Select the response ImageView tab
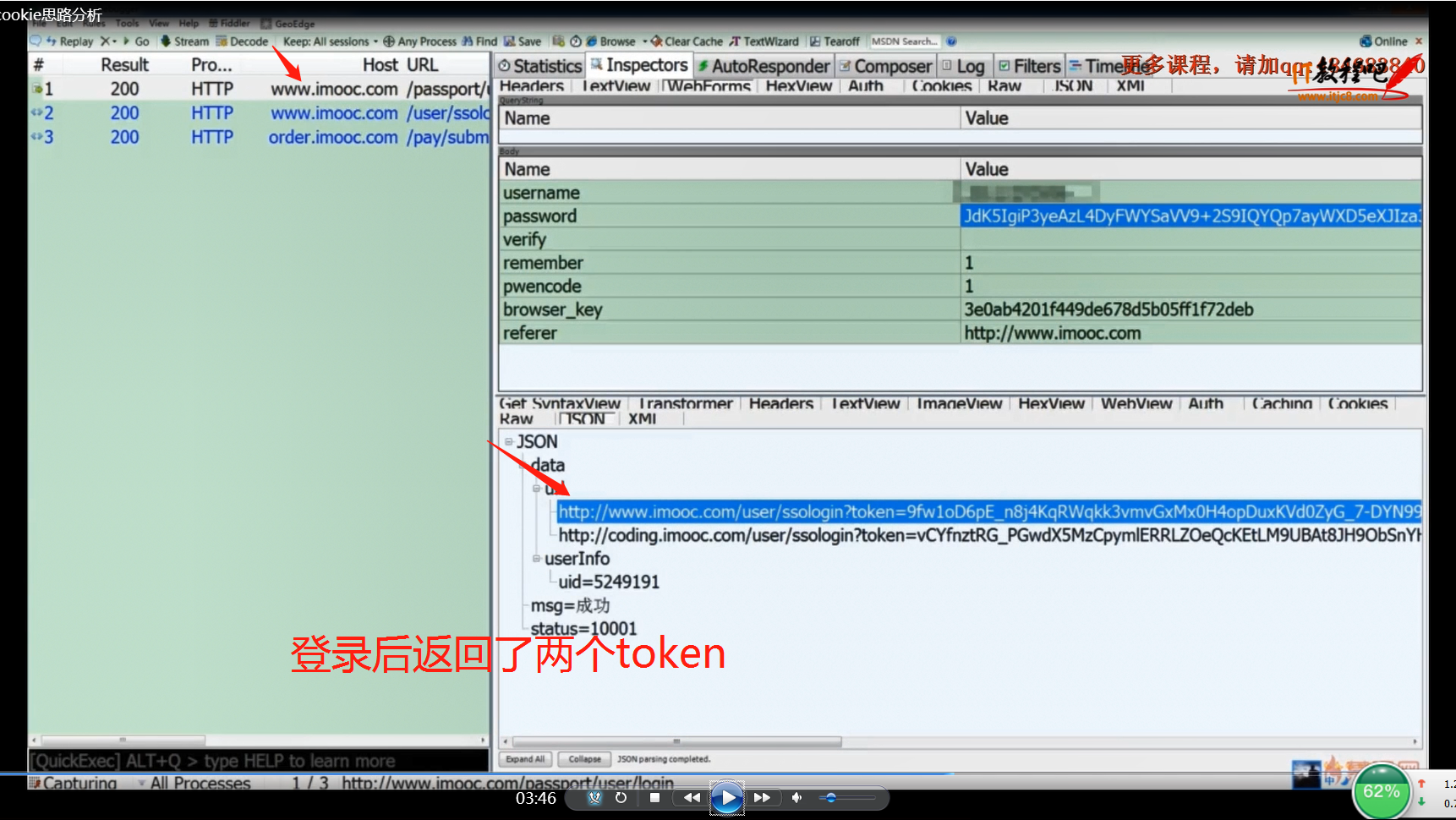The width and height of the screenshot is (1456, 820). (959, 404)
